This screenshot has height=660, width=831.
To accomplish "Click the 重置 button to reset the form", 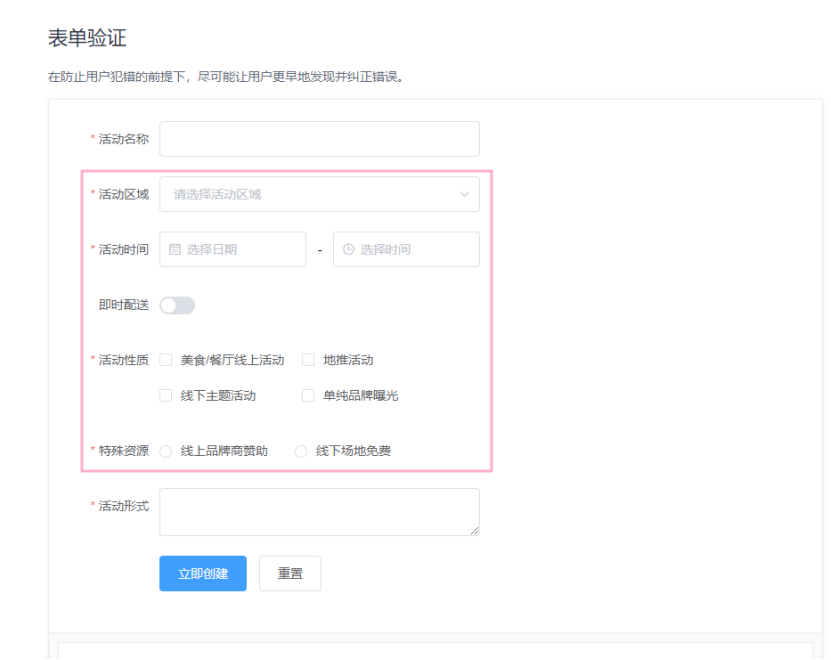I will click(290, 573).
